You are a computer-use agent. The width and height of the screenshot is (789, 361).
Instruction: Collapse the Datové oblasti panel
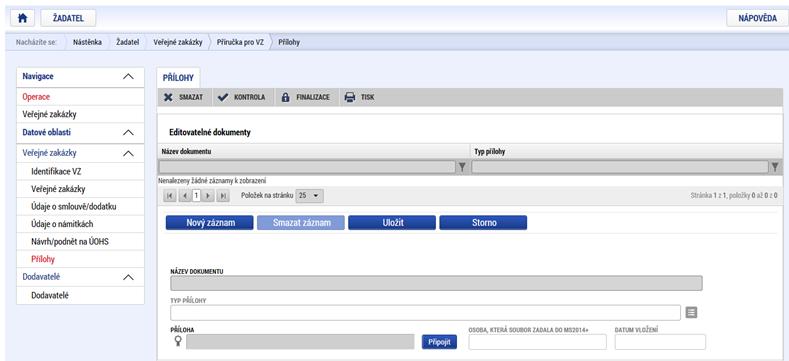(128, 133)
